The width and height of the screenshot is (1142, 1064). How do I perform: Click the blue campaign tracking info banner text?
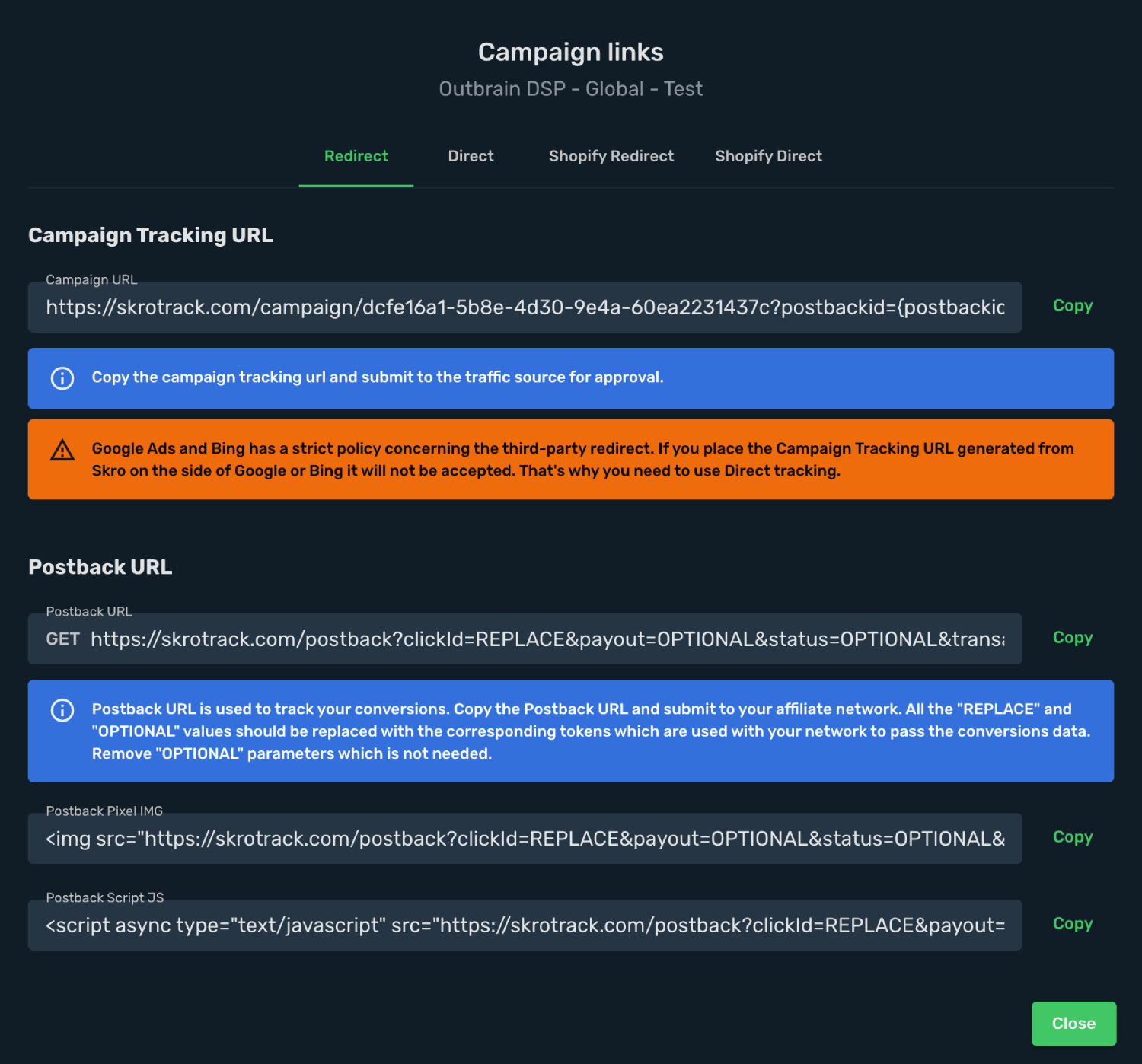click(378, 377)
